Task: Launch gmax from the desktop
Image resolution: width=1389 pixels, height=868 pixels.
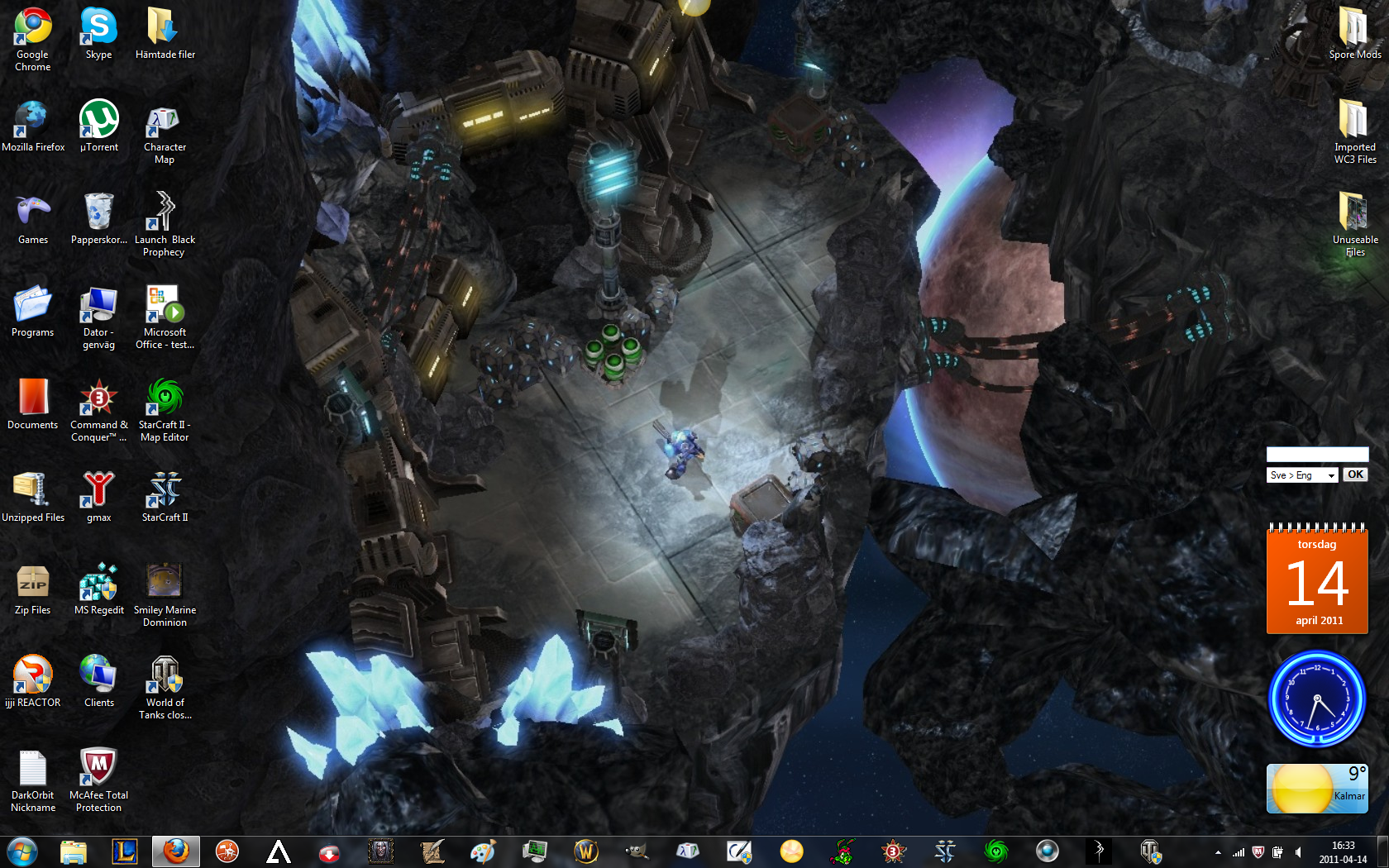Action: pyautogui.click(x=98, y=496)
